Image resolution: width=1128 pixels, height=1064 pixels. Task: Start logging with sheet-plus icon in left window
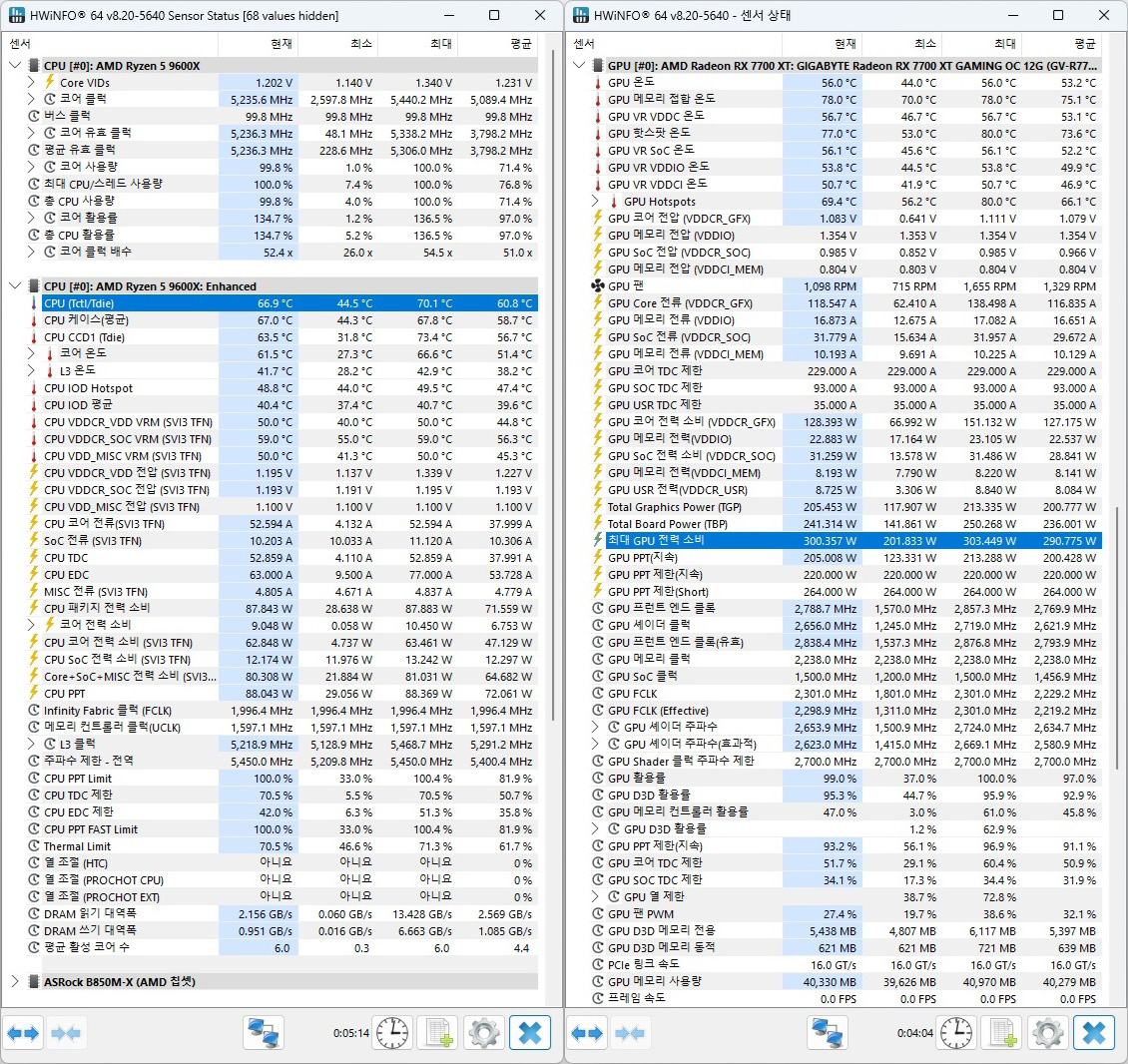point(439,1034)
